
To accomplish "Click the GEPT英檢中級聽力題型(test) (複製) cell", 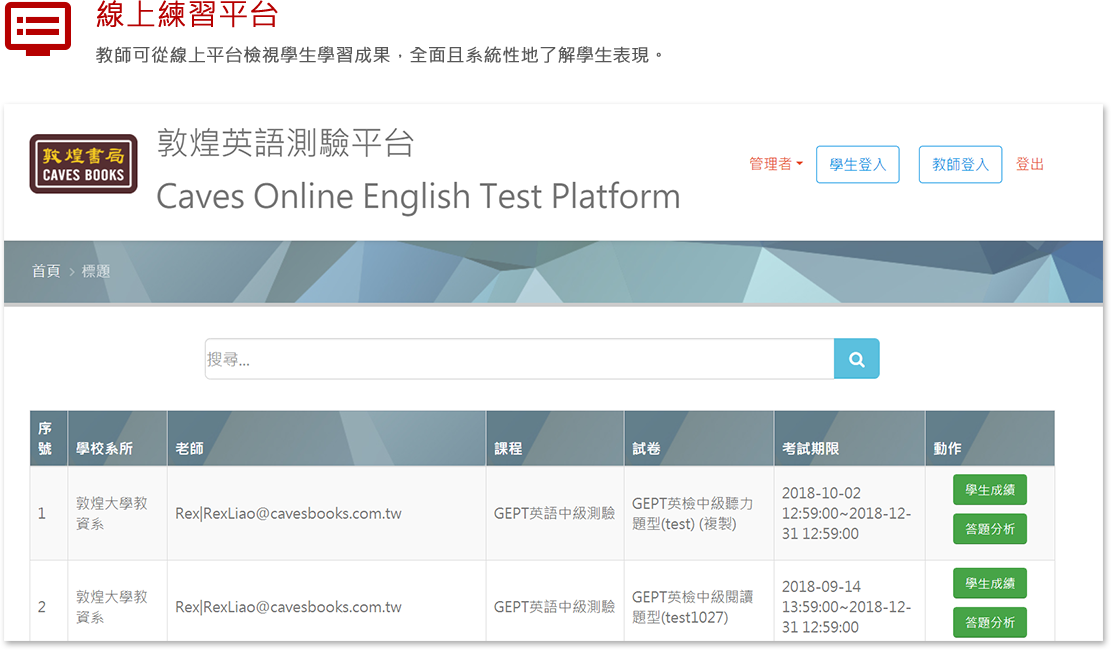I will point(699,513).
